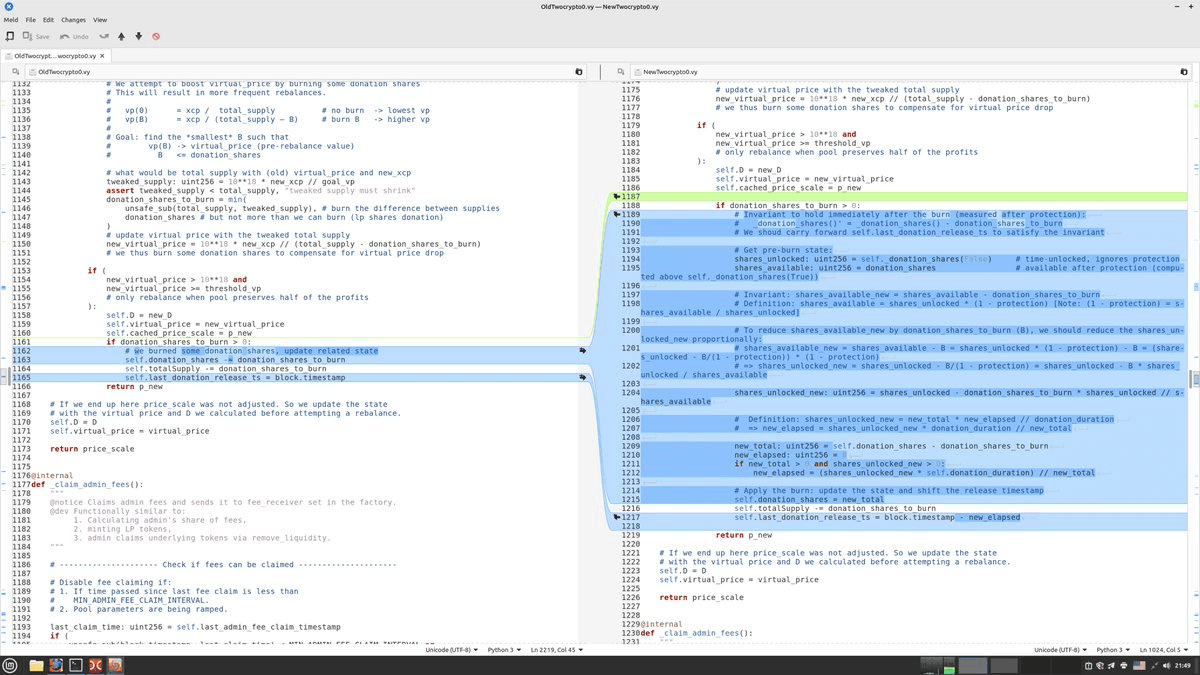Push right change left at line 1189
Screen dimensions: 1200x675
[x=616, y=214]
